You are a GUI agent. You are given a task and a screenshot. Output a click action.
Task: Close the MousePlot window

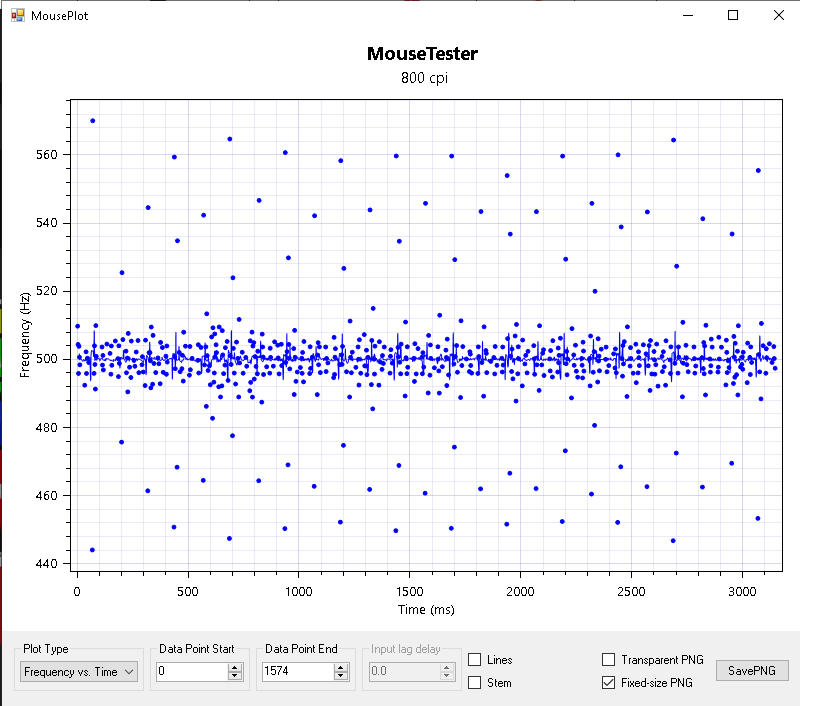(x=779, y=16)
